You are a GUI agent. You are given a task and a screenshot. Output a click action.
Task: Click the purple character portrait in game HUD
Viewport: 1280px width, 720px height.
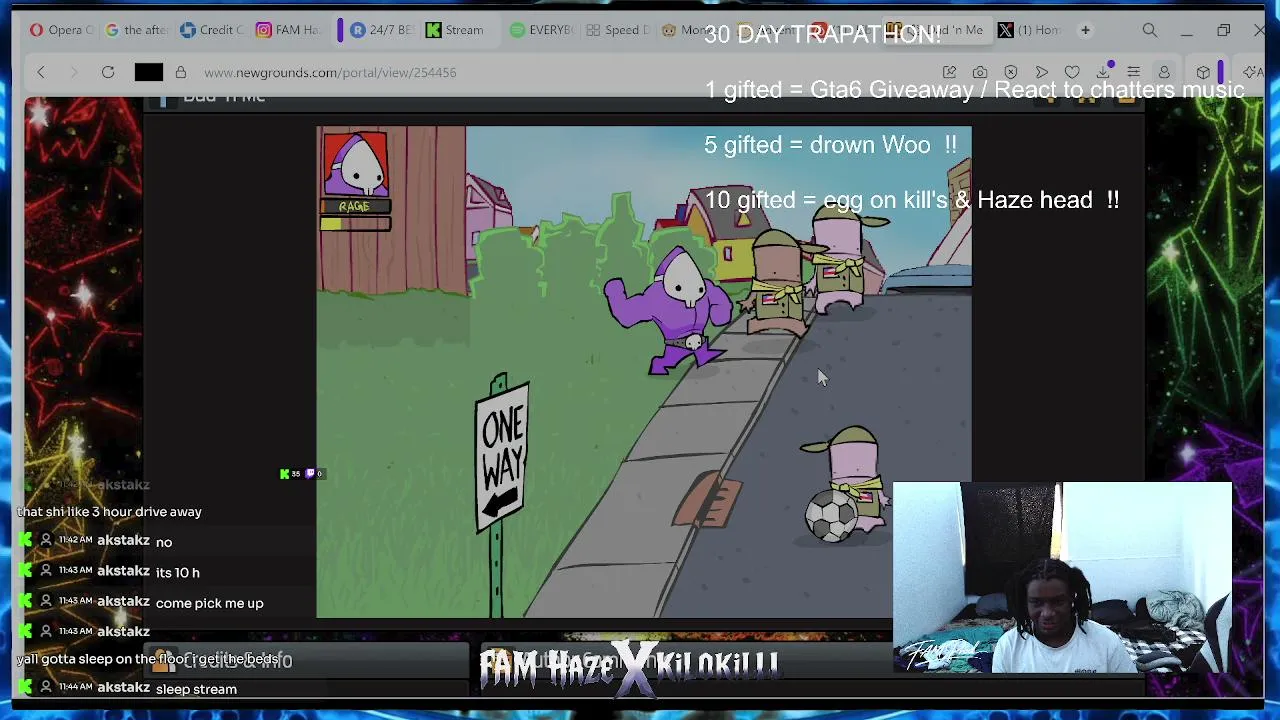(x=355, y=164)
